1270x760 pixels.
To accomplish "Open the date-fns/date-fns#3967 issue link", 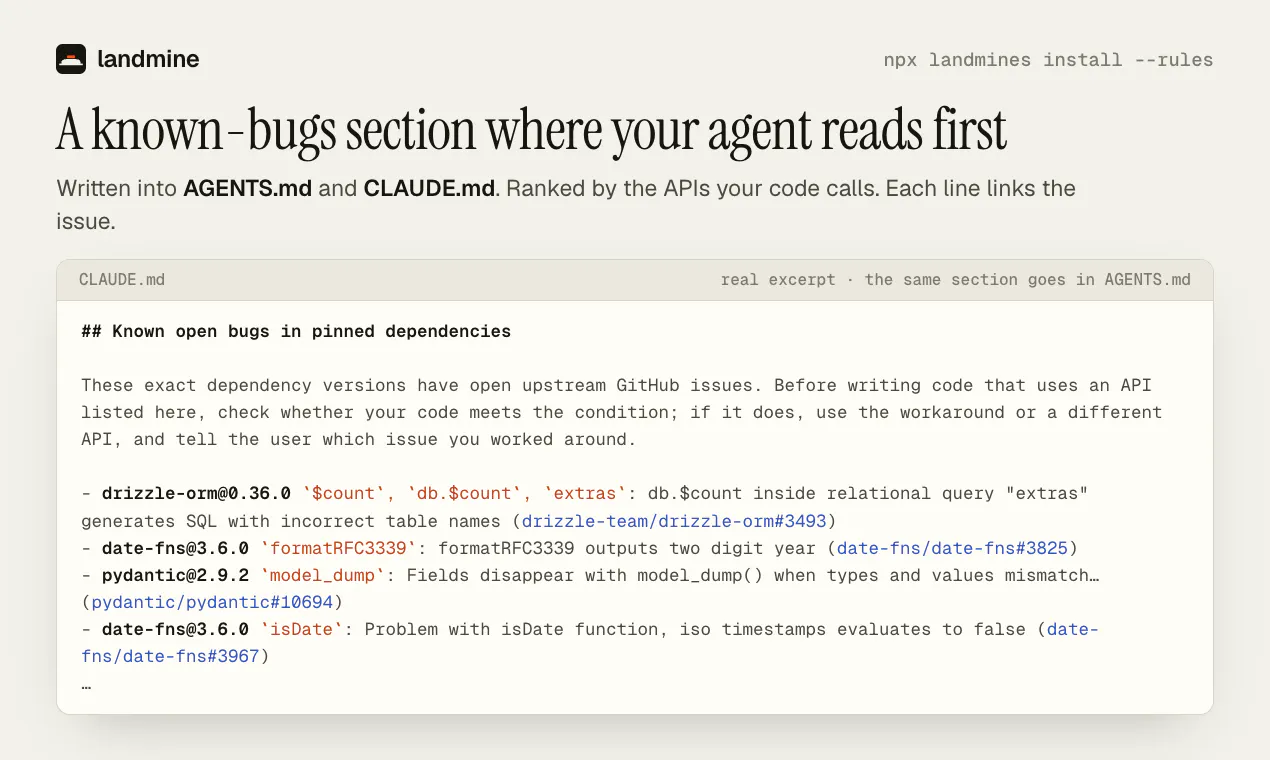I will (x=590, y=643).
